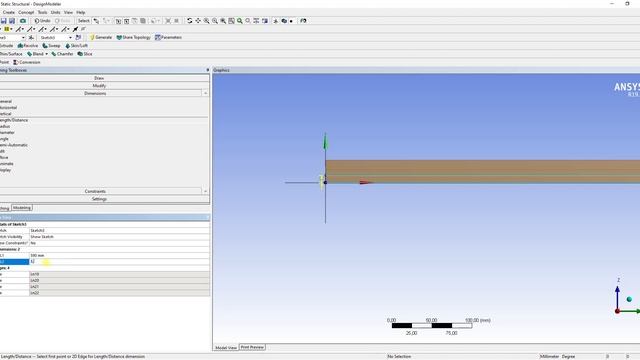The width and height of the screenshot is (640, 360).
Task: Click the ISO ball in the triad
Action: pyautogui.click(x=629, y=300)
